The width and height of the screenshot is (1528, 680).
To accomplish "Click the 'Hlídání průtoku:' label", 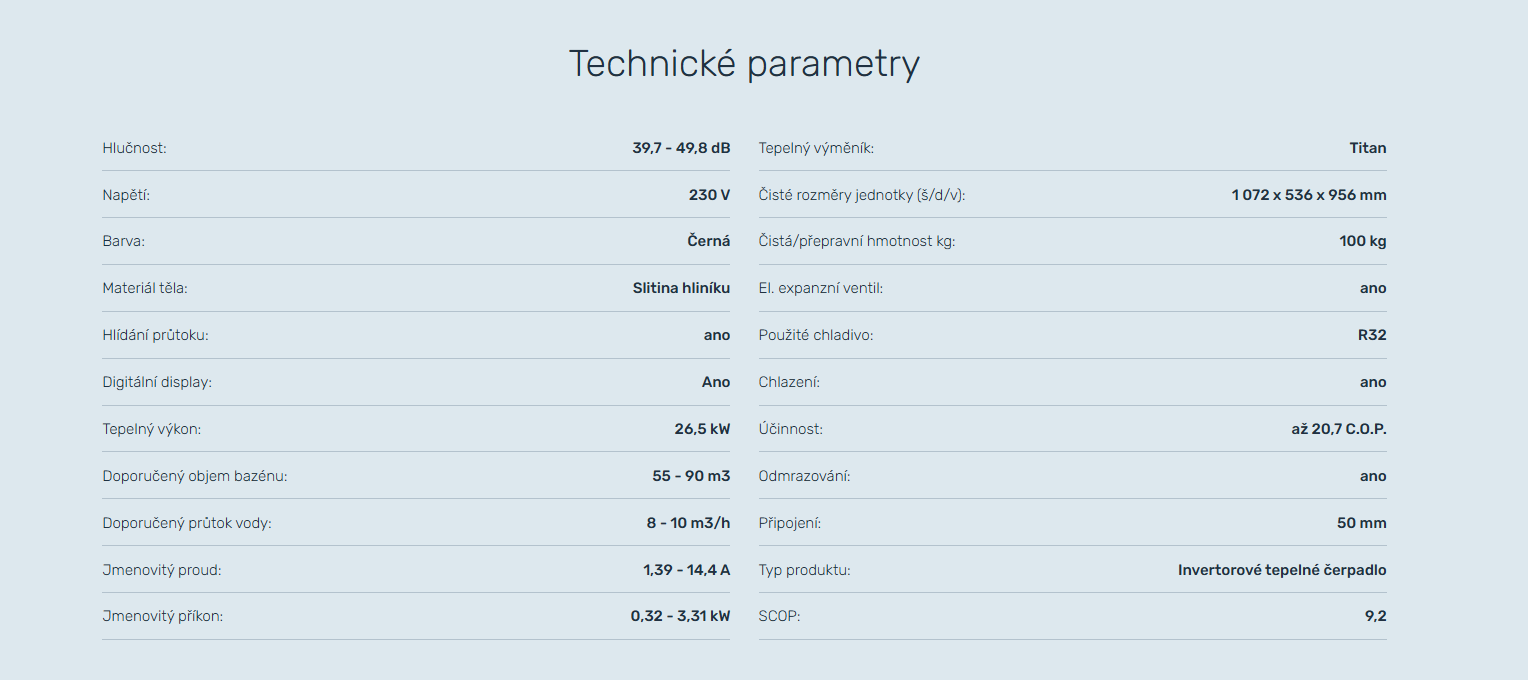I will click(155, 335).
